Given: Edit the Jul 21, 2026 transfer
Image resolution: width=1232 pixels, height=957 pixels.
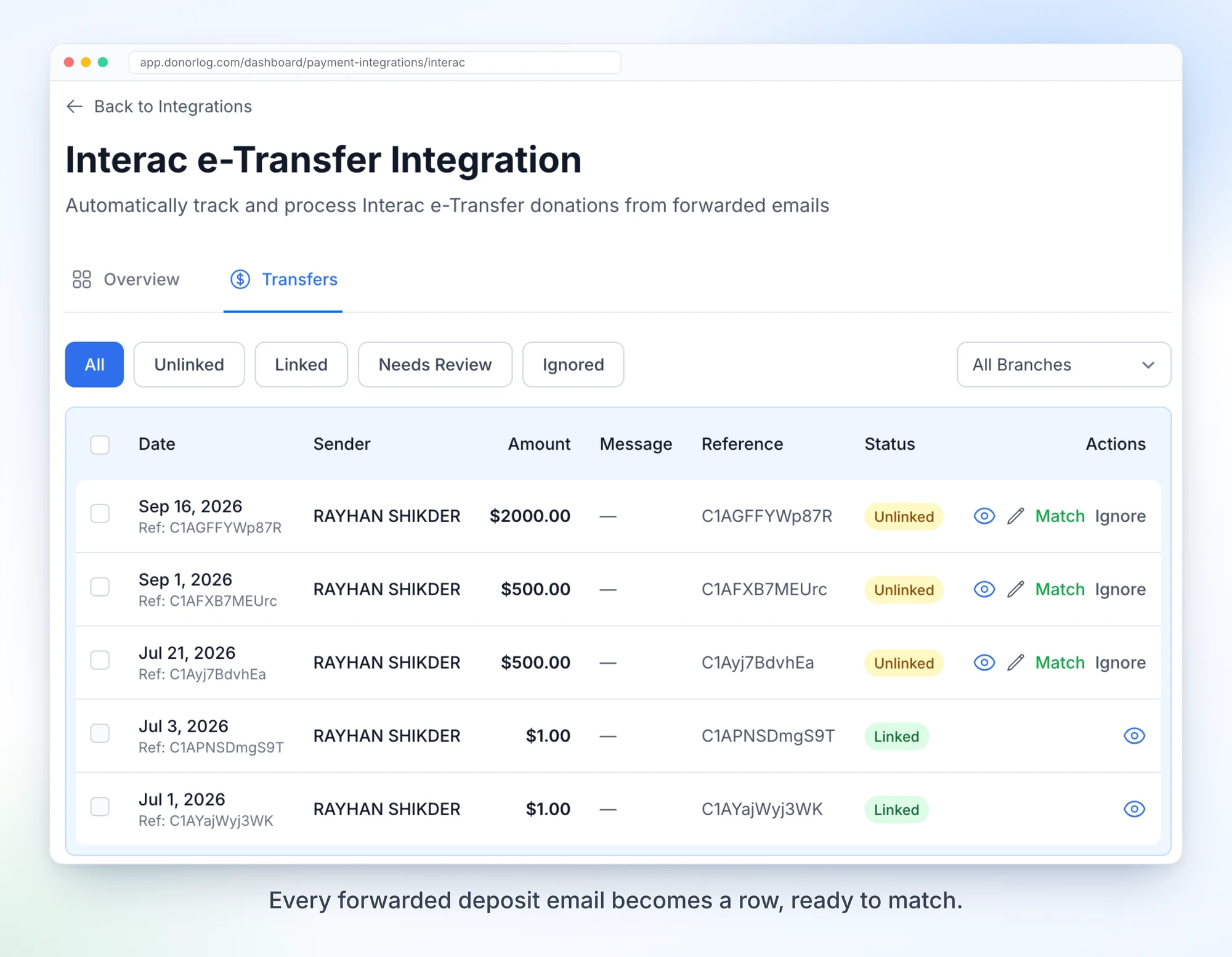Looking at the screenshot, I should pyautogui.click(x=1015, y=662).
